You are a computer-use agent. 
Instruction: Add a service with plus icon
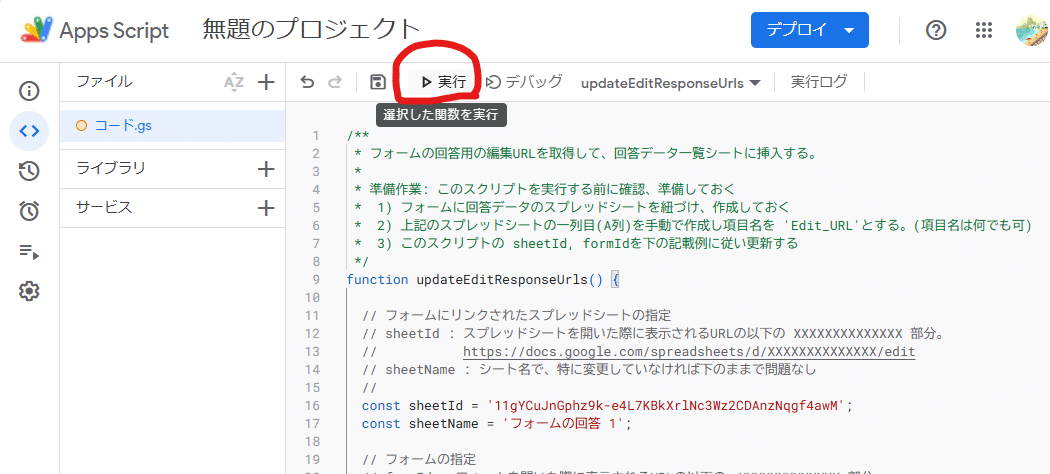pos(267,208)
